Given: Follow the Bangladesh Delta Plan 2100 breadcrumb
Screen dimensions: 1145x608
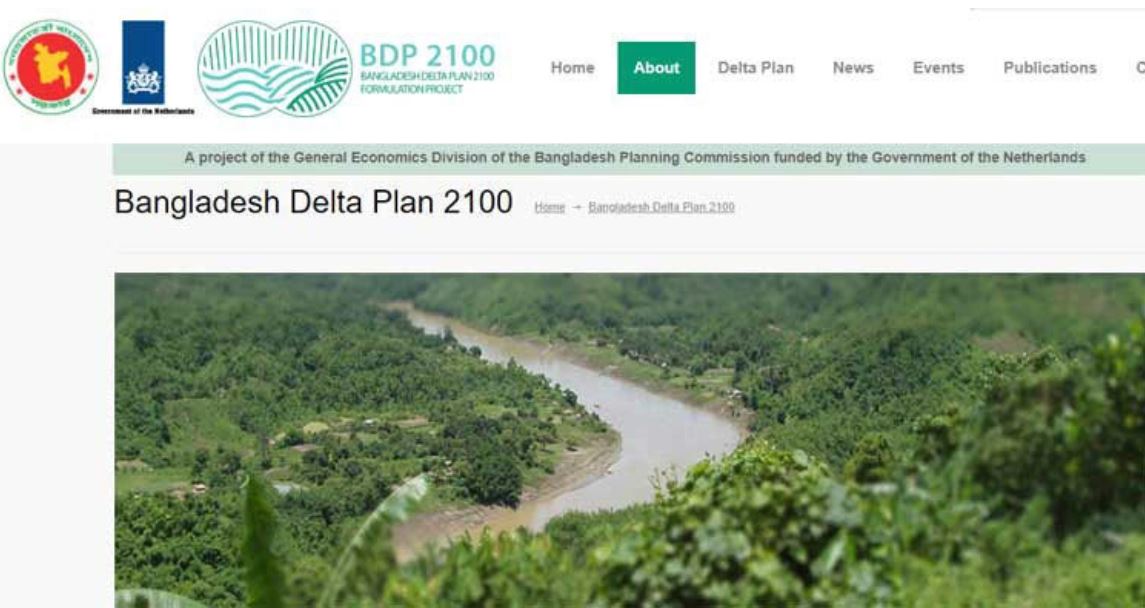Looking at the screenshot, I should point(661,207).
